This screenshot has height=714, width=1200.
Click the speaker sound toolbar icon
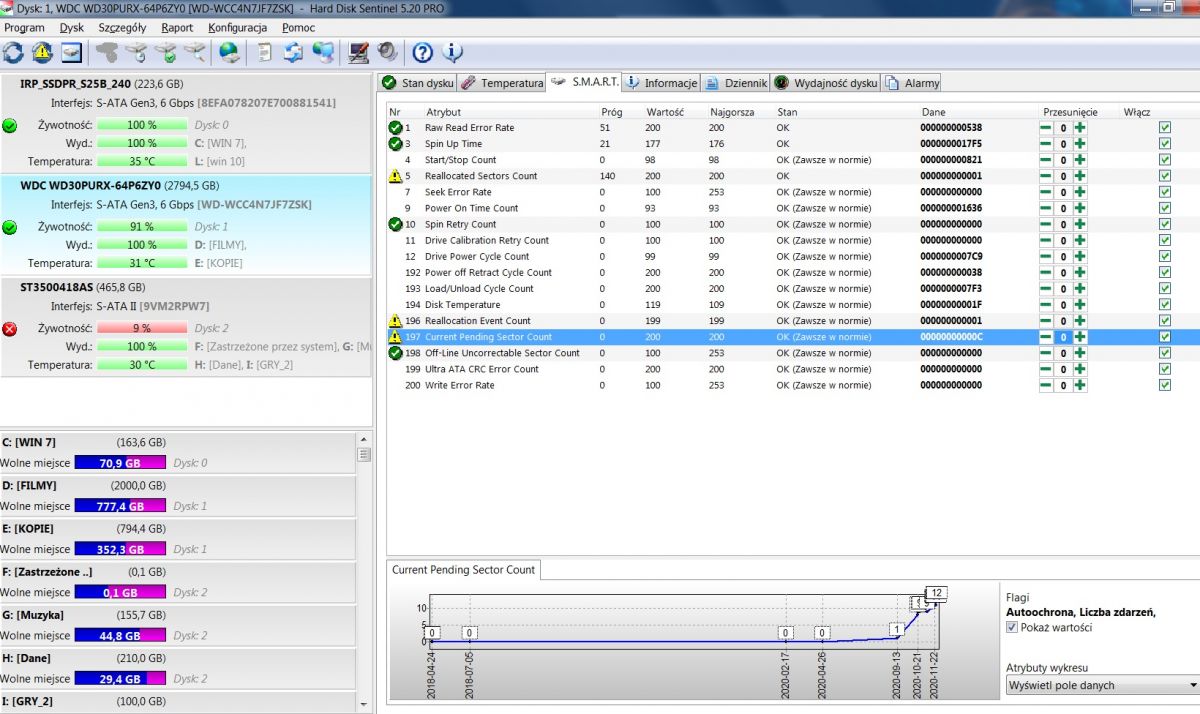click(x=387, y=52)
